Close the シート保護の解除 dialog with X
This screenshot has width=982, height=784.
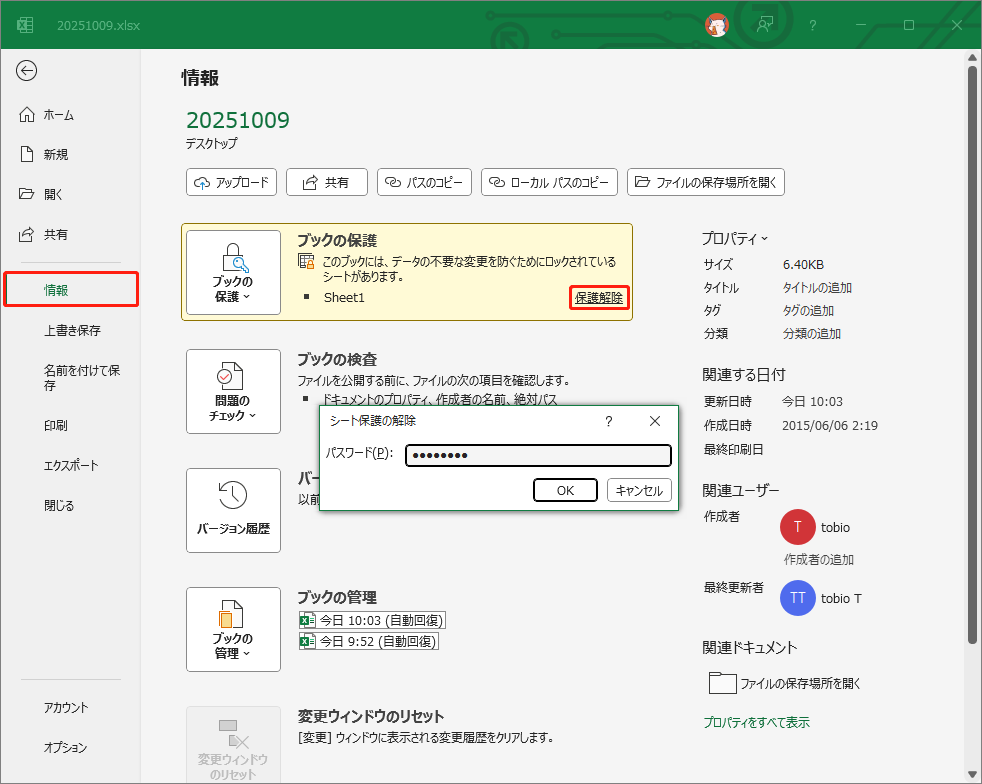point(655,422)
